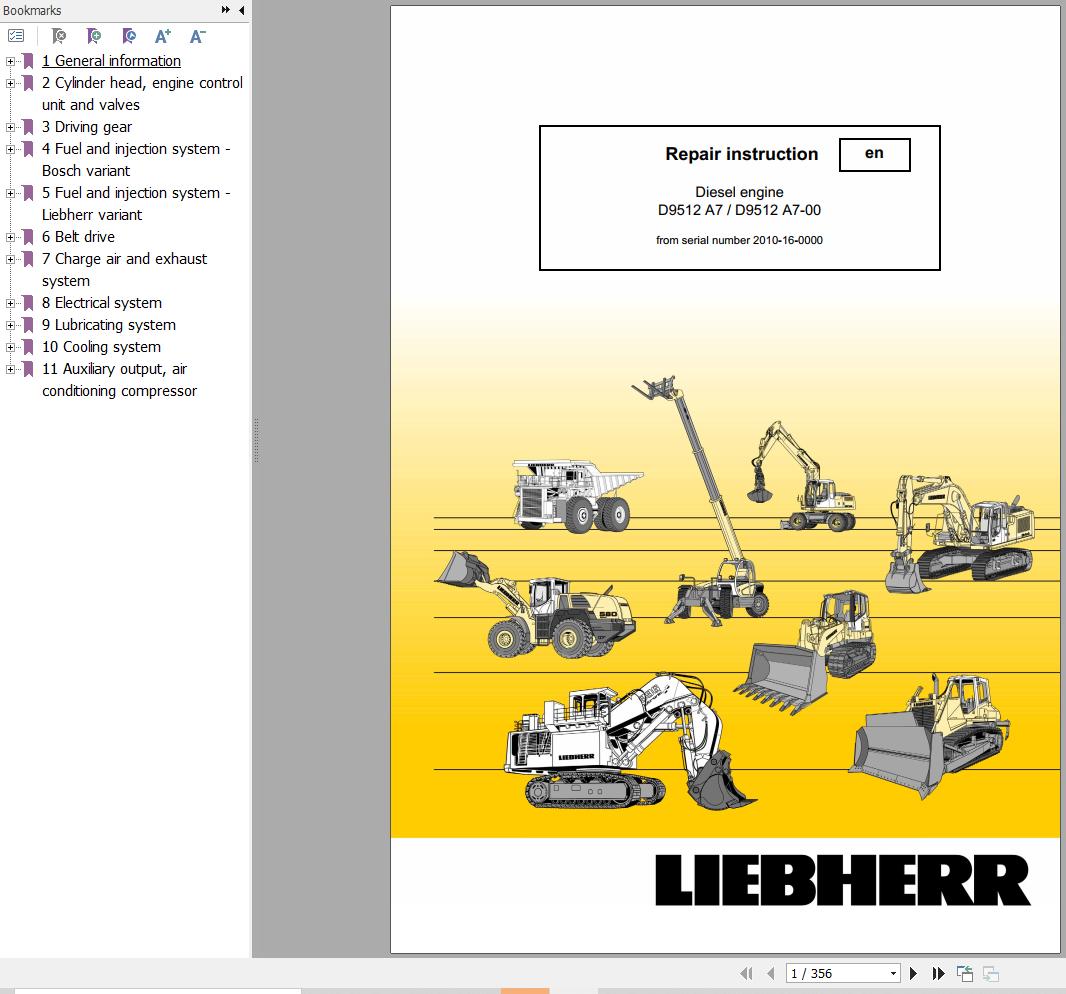Decrease bookmark font size with A-
The image size is (1066, 994).
click(197, 36)
